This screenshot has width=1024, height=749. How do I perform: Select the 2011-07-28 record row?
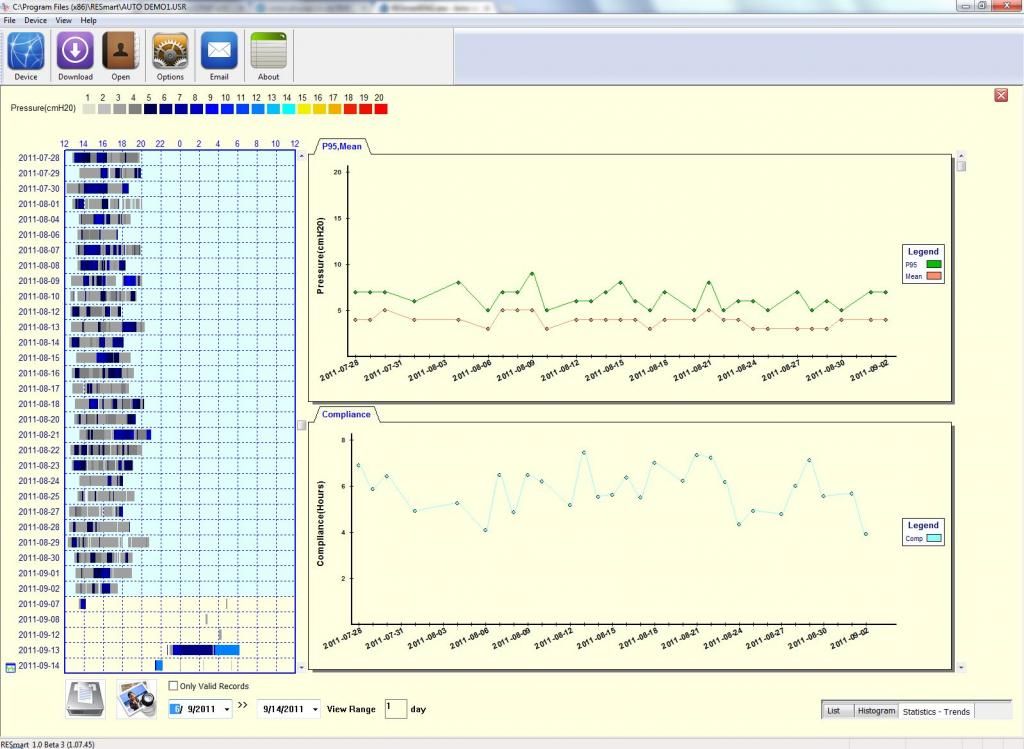[x=155, y=157]
